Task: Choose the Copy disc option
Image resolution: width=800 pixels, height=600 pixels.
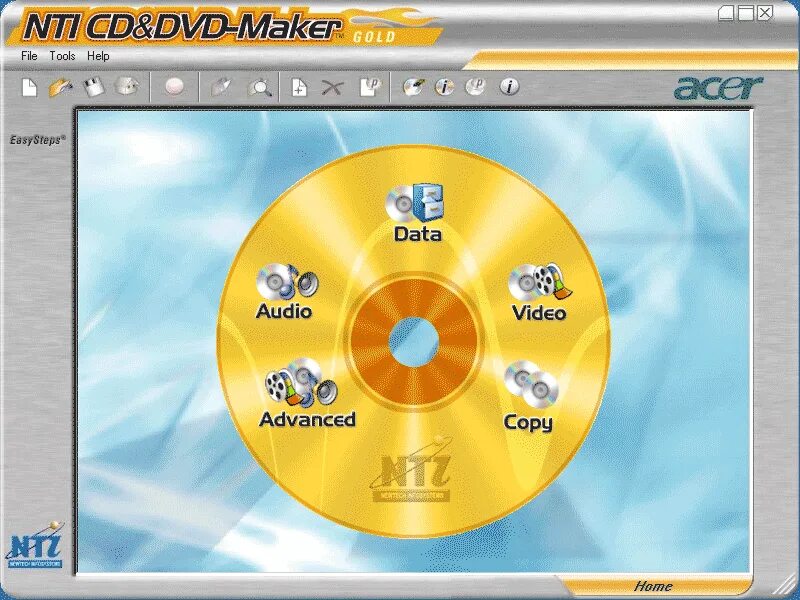Action: [x=529, y=396]
